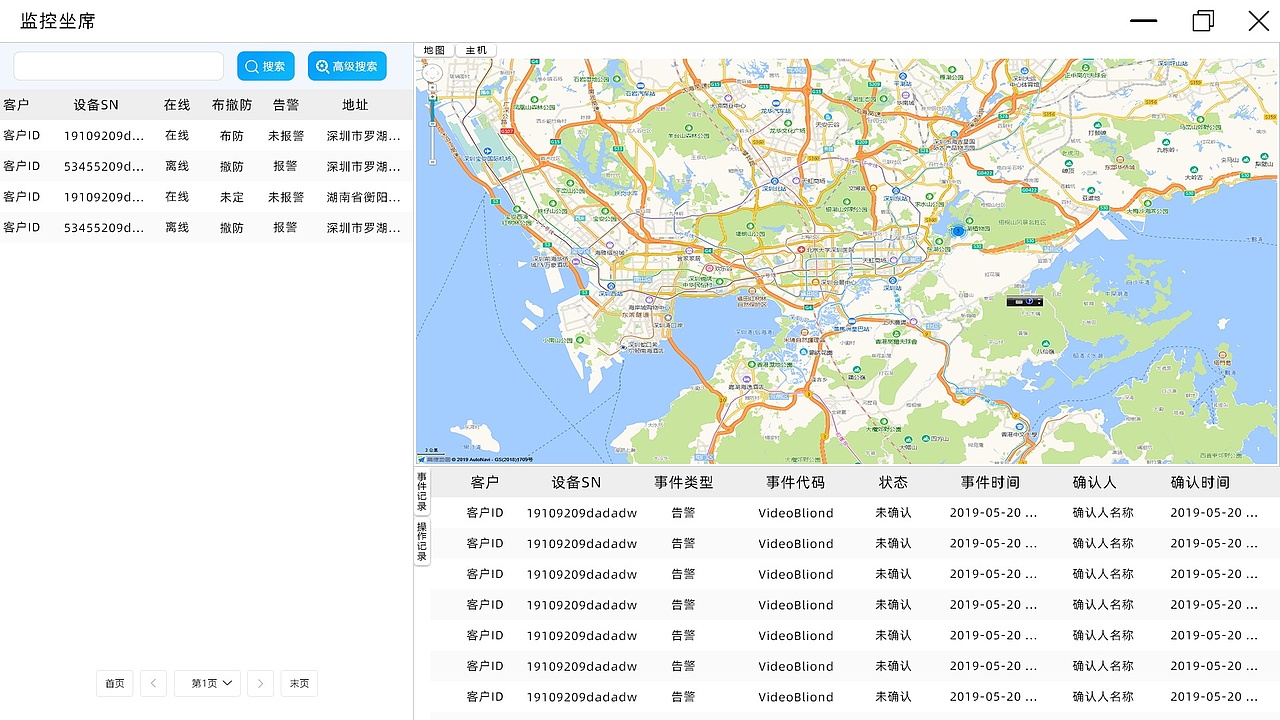Click the next page arrow in pagination
Image resolution: width=1280 pixels, height=720 pixels.
tap(260, 683)
